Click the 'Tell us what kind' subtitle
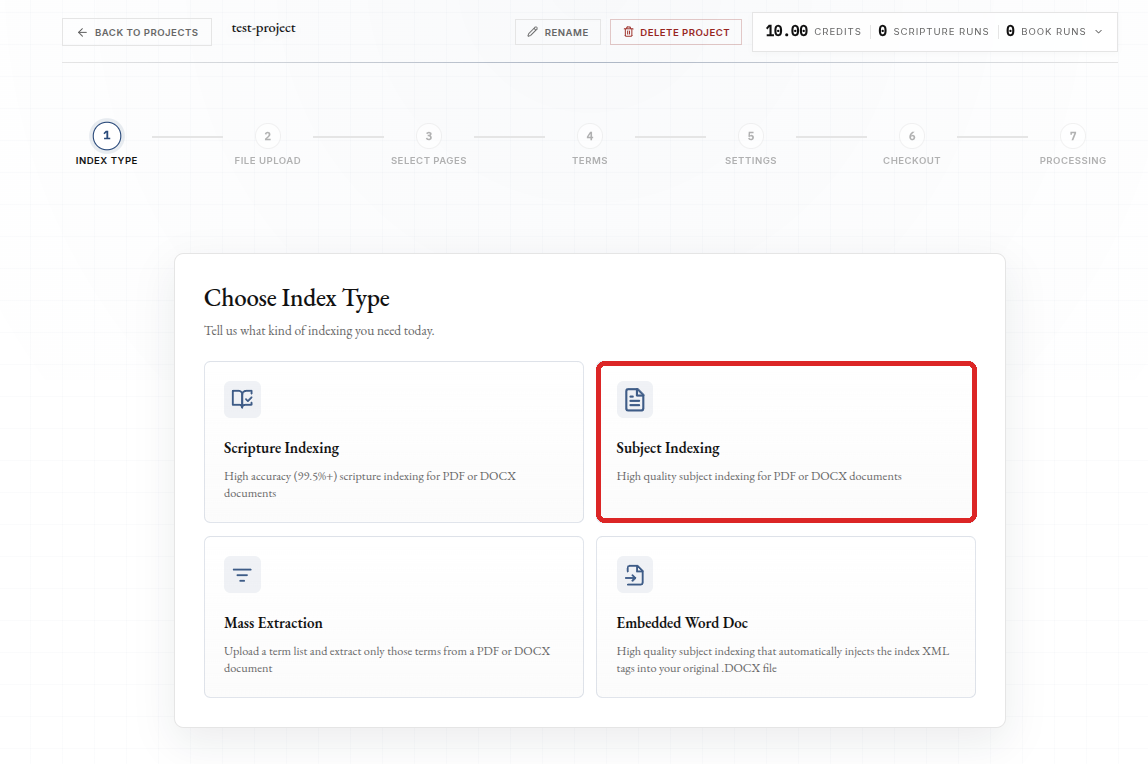The width and height of the screenshot is (1148, 764). pos(319,331)
